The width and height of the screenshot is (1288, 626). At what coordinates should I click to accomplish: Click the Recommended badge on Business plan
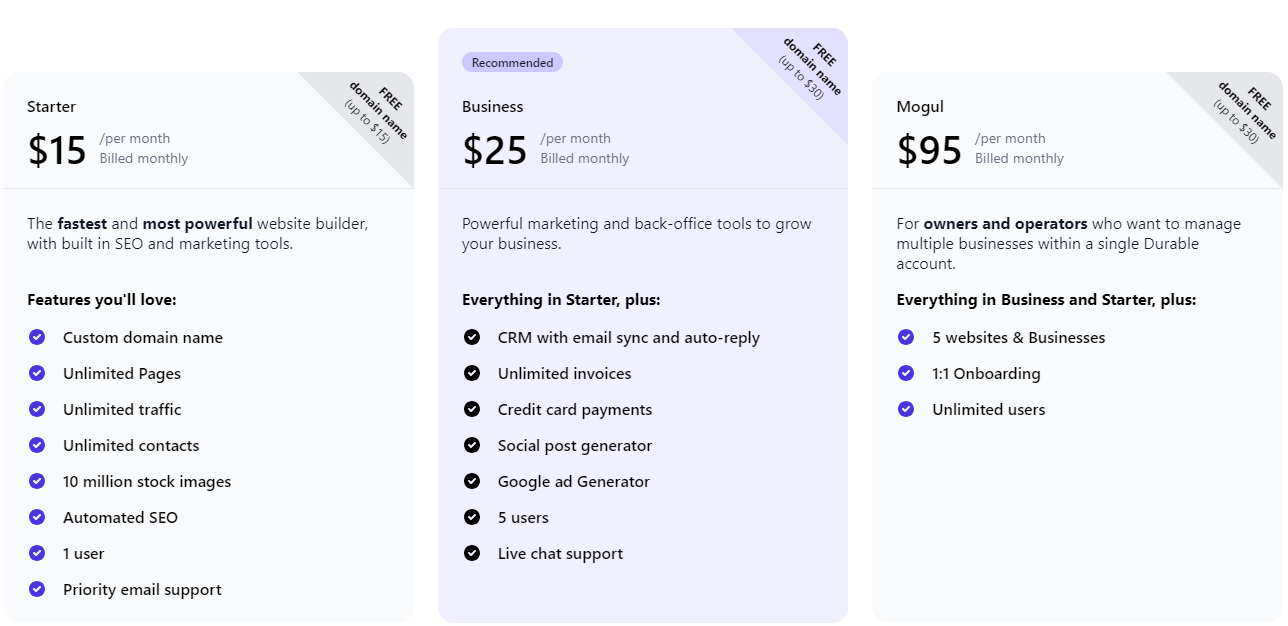tap(512, 62)
